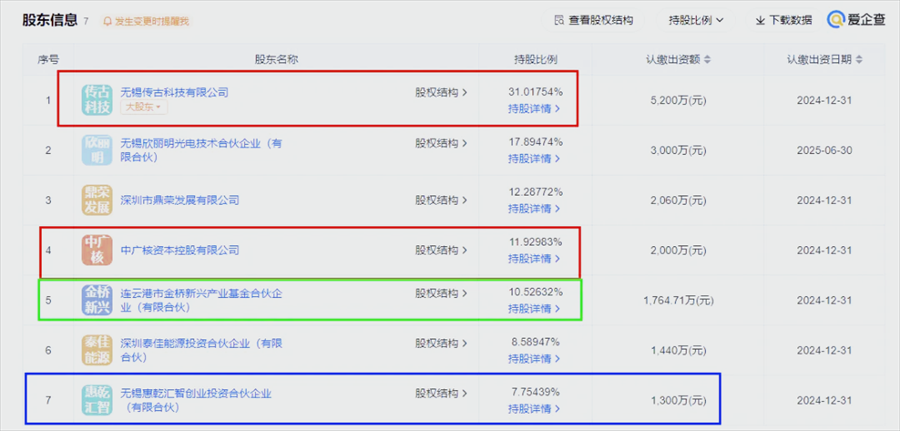
Task: Click the 7.75439% percentage value
Action: 536,393
